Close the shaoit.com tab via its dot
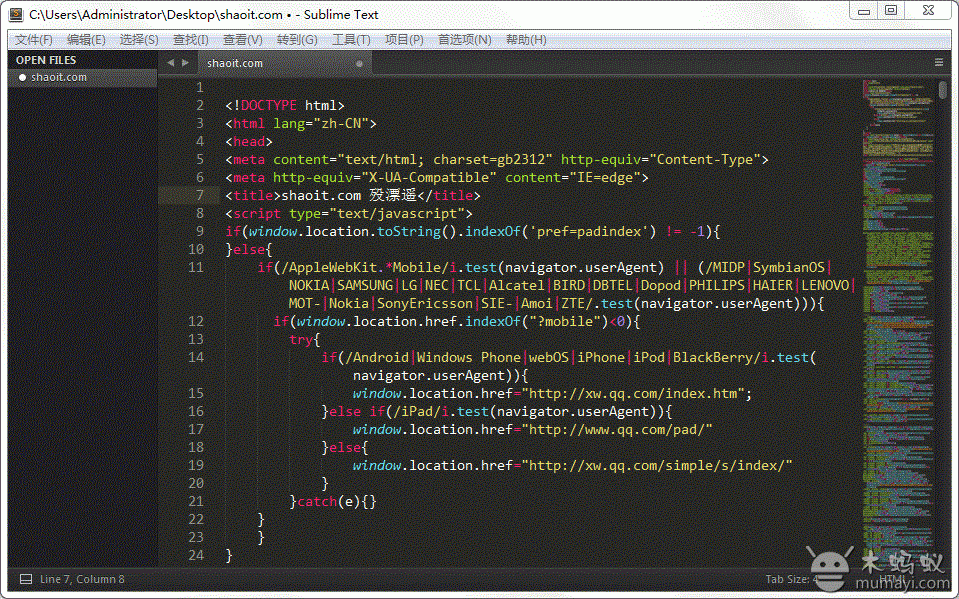 pyautogui.click(x=360, y=63)
